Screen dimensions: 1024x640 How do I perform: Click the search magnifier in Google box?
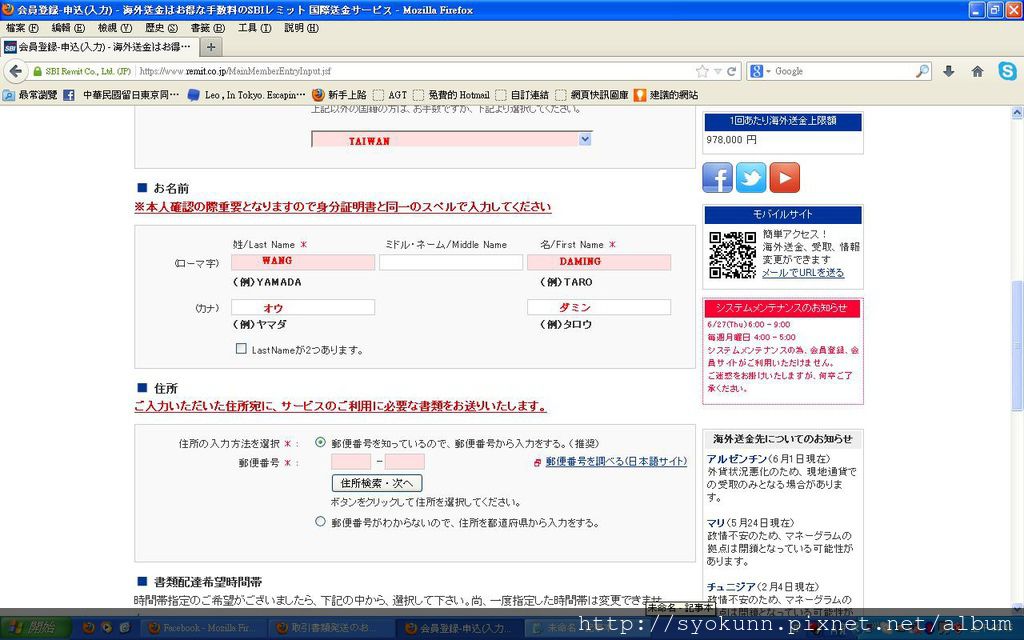(921, 71)
